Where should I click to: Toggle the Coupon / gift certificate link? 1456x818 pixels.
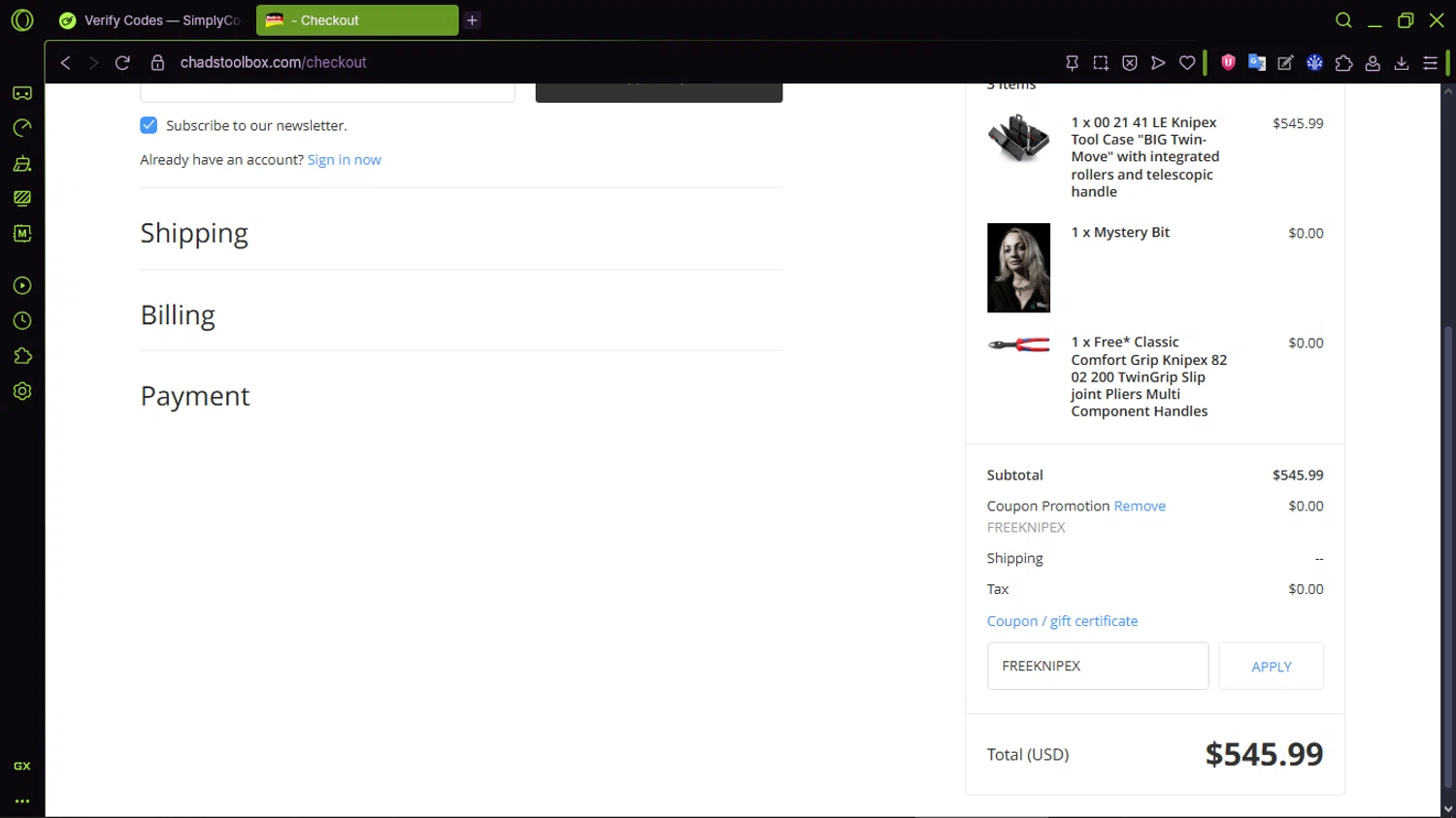pyautogui.click(x=1062, y=621)
